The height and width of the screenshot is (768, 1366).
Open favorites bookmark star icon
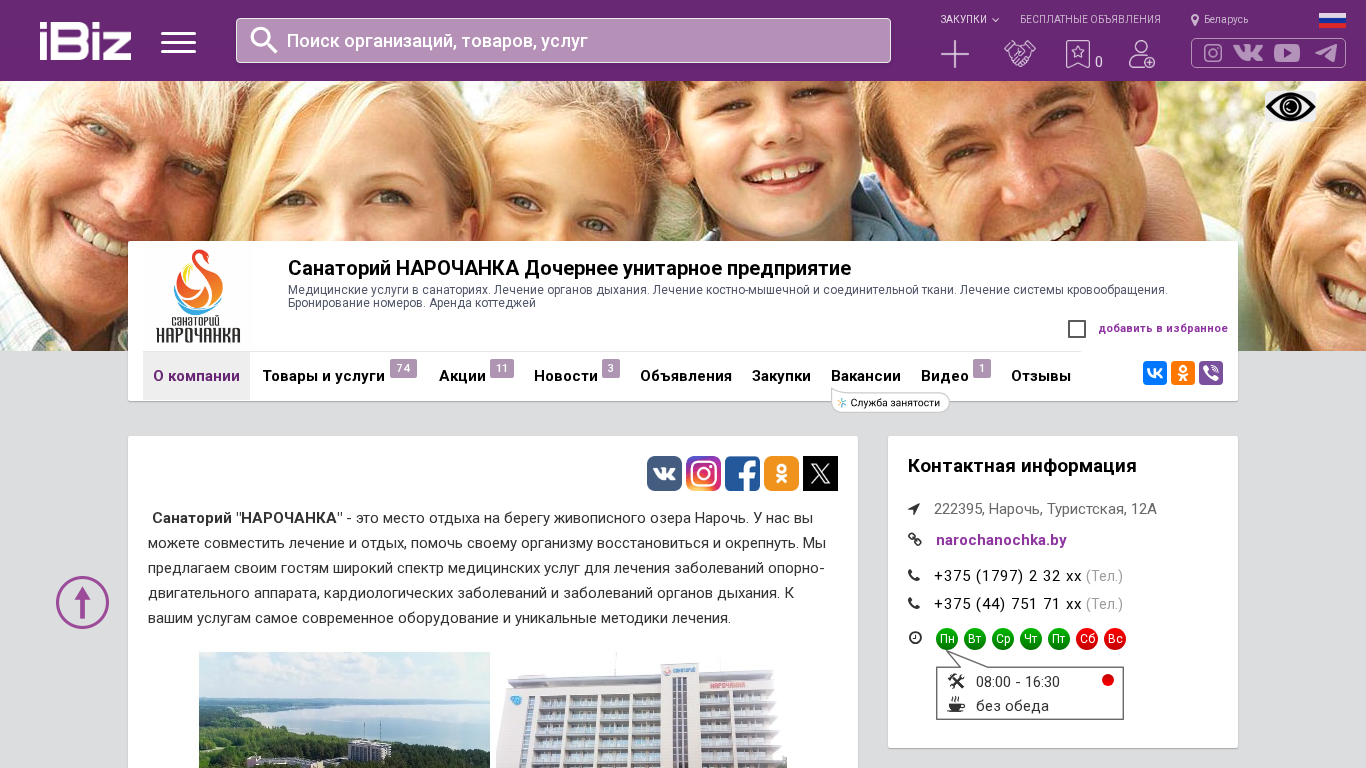pos(1078,54)
